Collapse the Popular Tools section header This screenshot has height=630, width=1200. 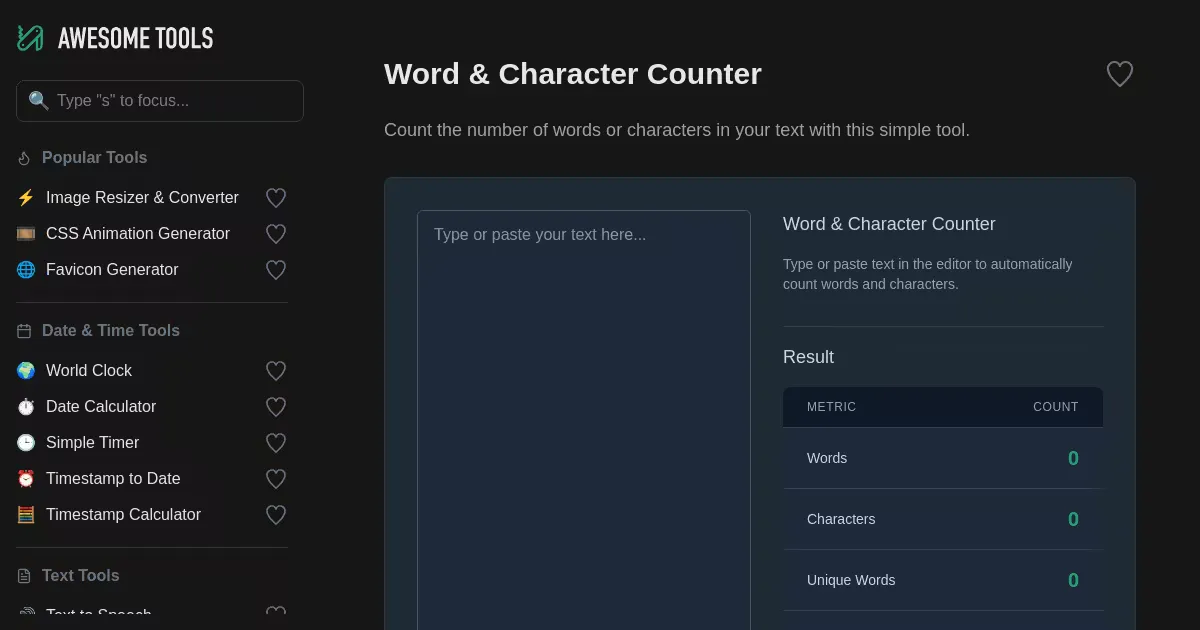[x=94, y=158]
